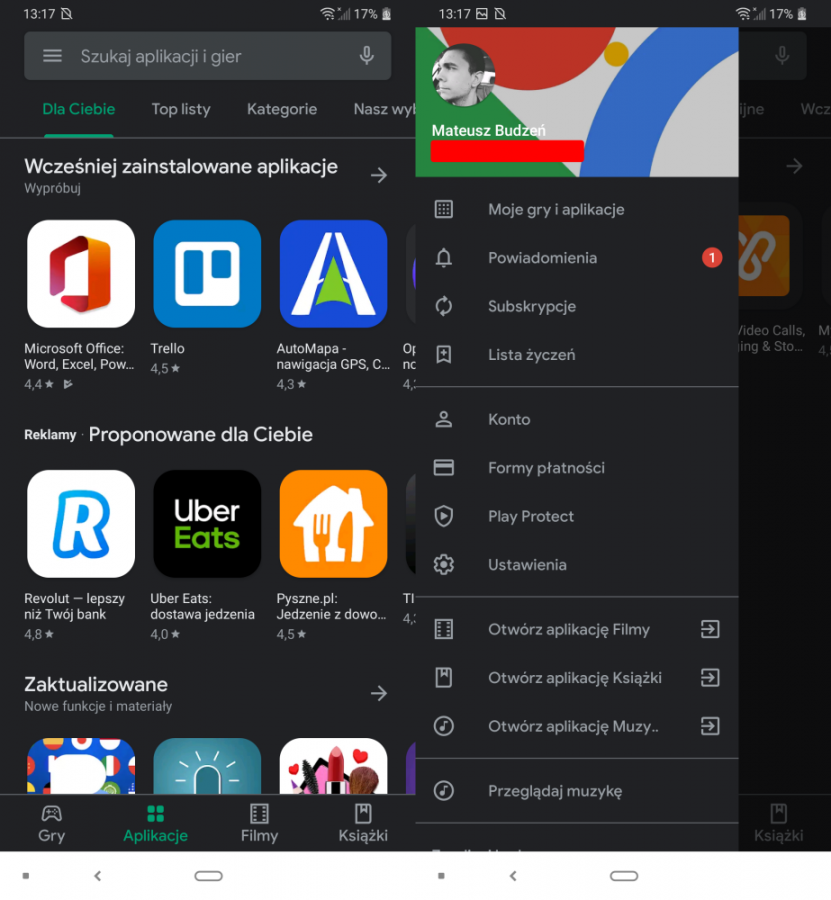Tap the dimmed arrow behind the drawer
Image resolution: width=831 pixels, height=900 pixels.
(794, 166)
